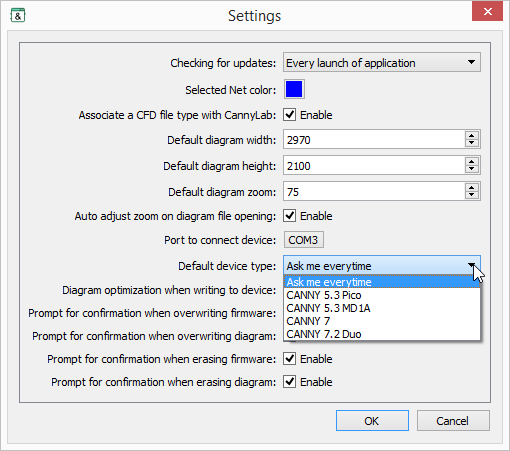
Task: Decrease Default diagram height with down arrow
Action: [x=471, y=169]
